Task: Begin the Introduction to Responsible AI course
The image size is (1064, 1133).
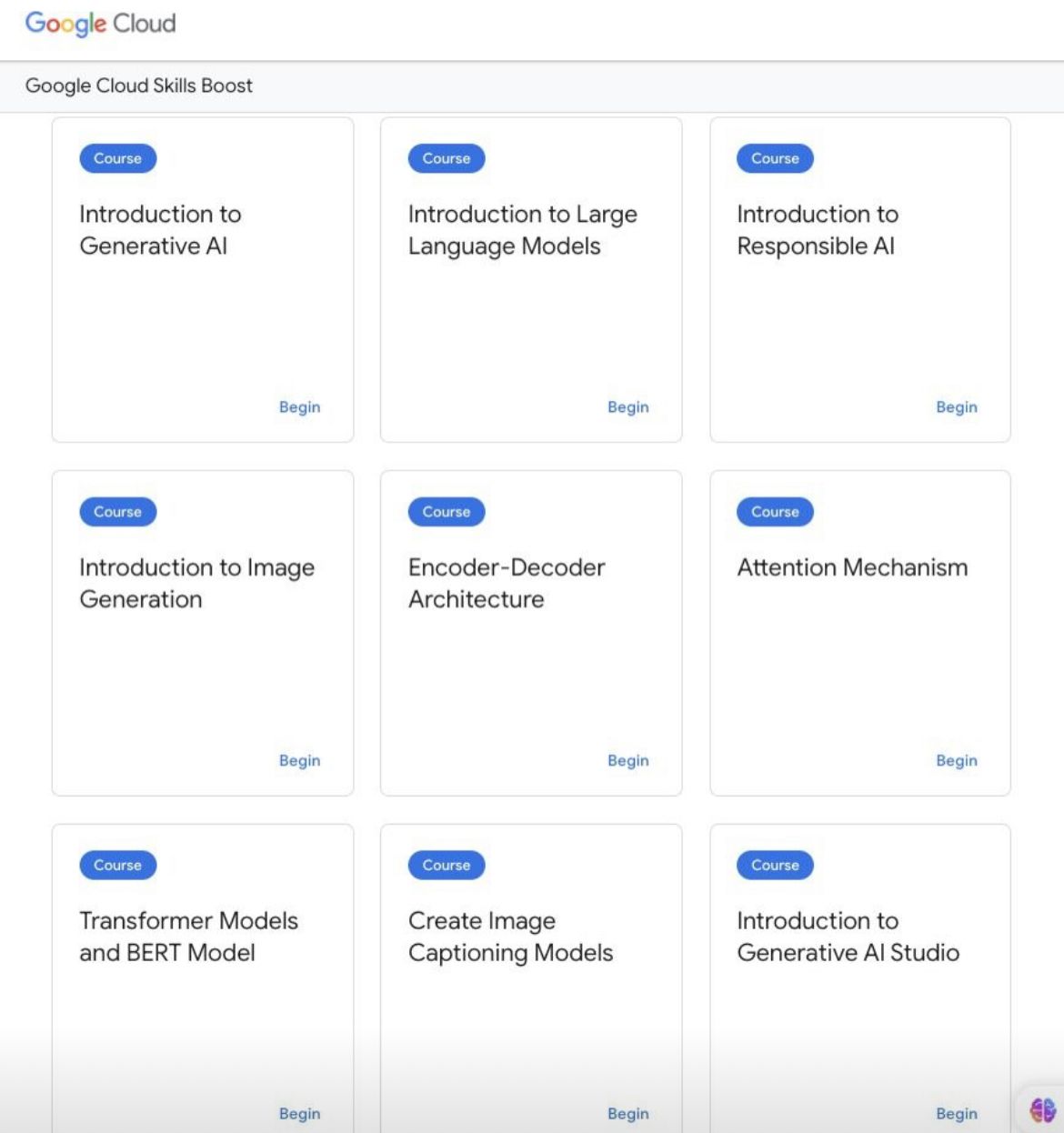Action: [x=957, y=407]
